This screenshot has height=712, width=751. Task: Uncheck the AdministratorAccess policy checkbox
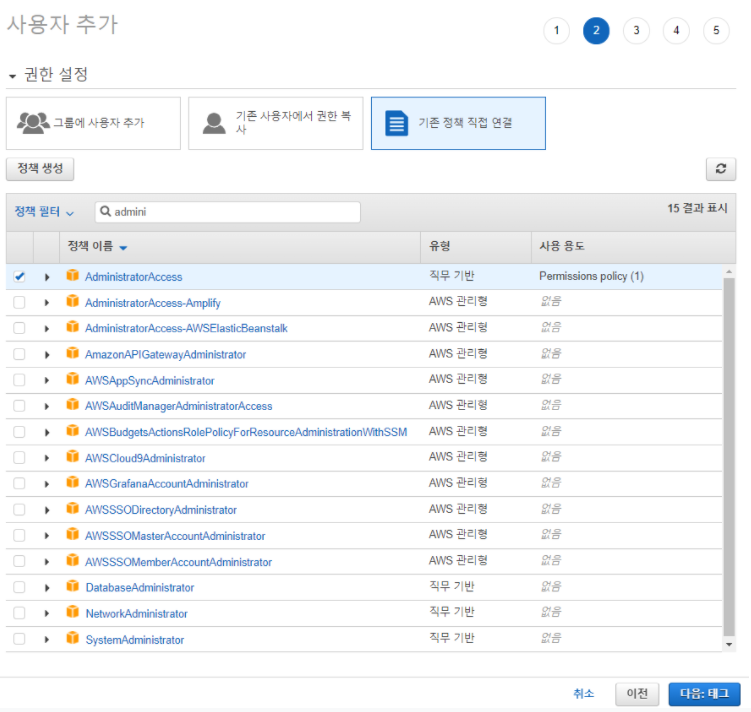[19, 277]
